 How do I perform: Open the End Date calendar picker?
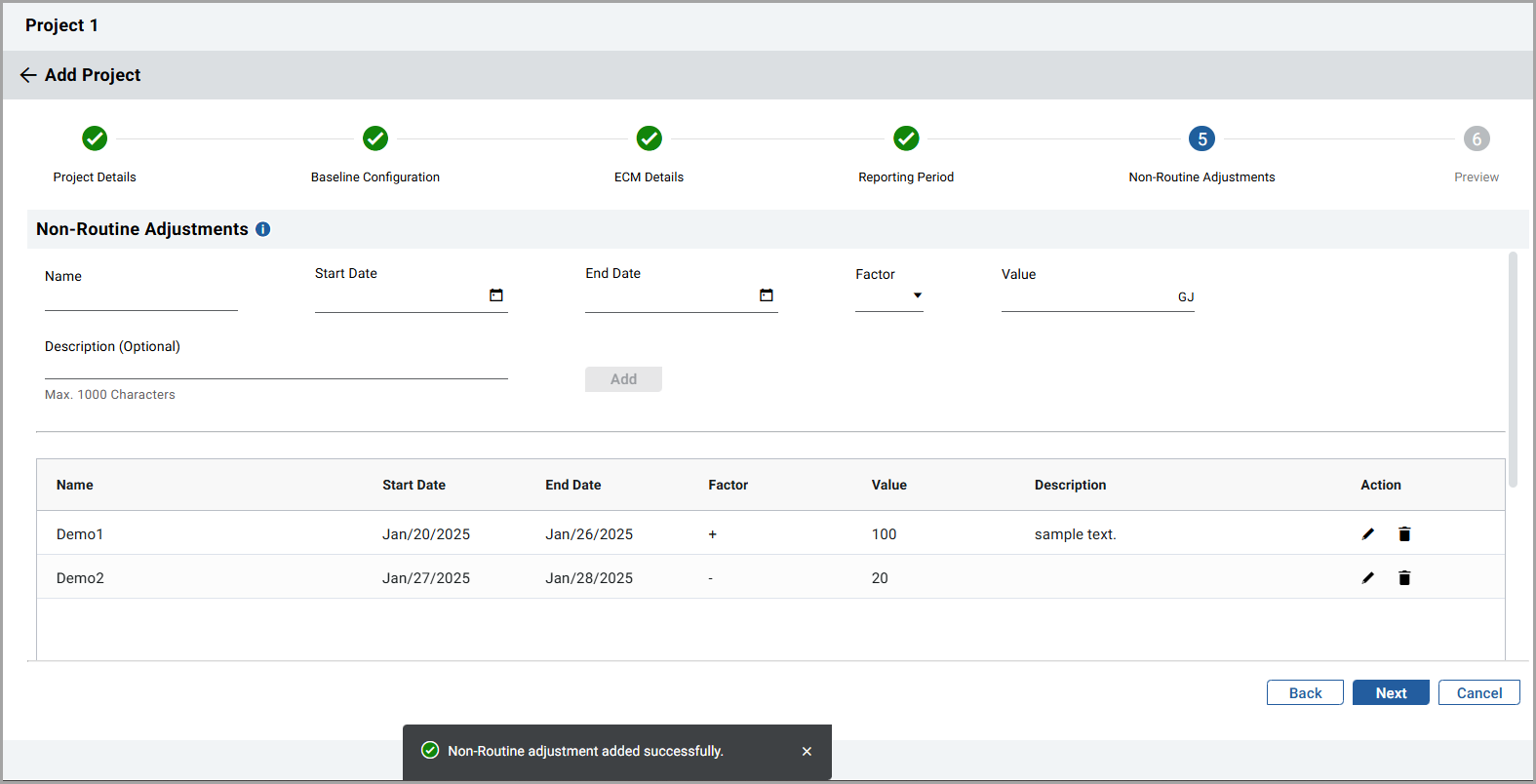tap(767, 295)
